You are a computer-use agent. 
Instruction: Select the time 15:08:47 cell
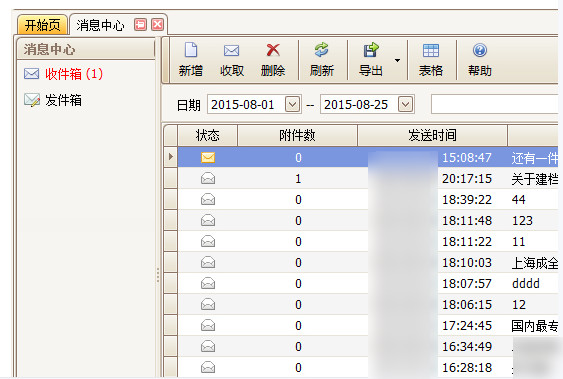[467, 158]
